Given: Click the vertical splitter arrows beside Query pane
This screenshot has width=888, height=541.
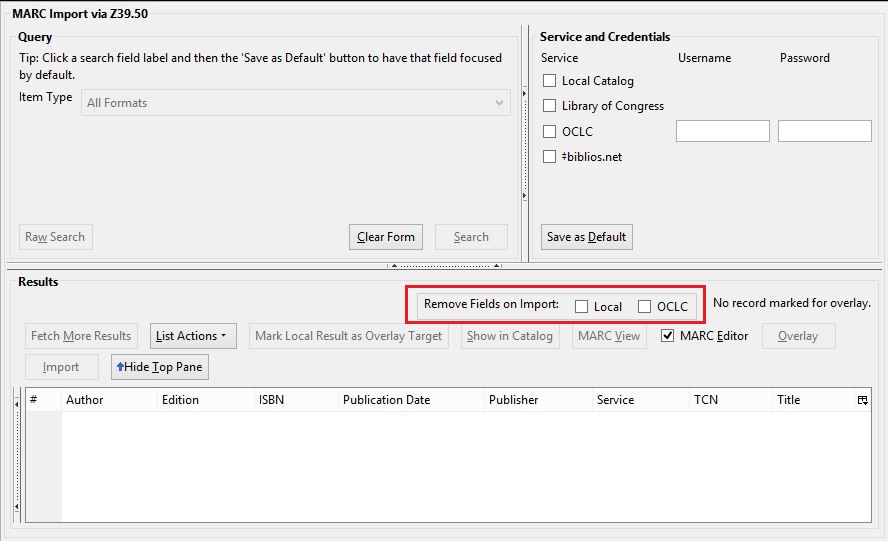Looking at the screenshot, I should pyautogui.click(x=524, y=145).
